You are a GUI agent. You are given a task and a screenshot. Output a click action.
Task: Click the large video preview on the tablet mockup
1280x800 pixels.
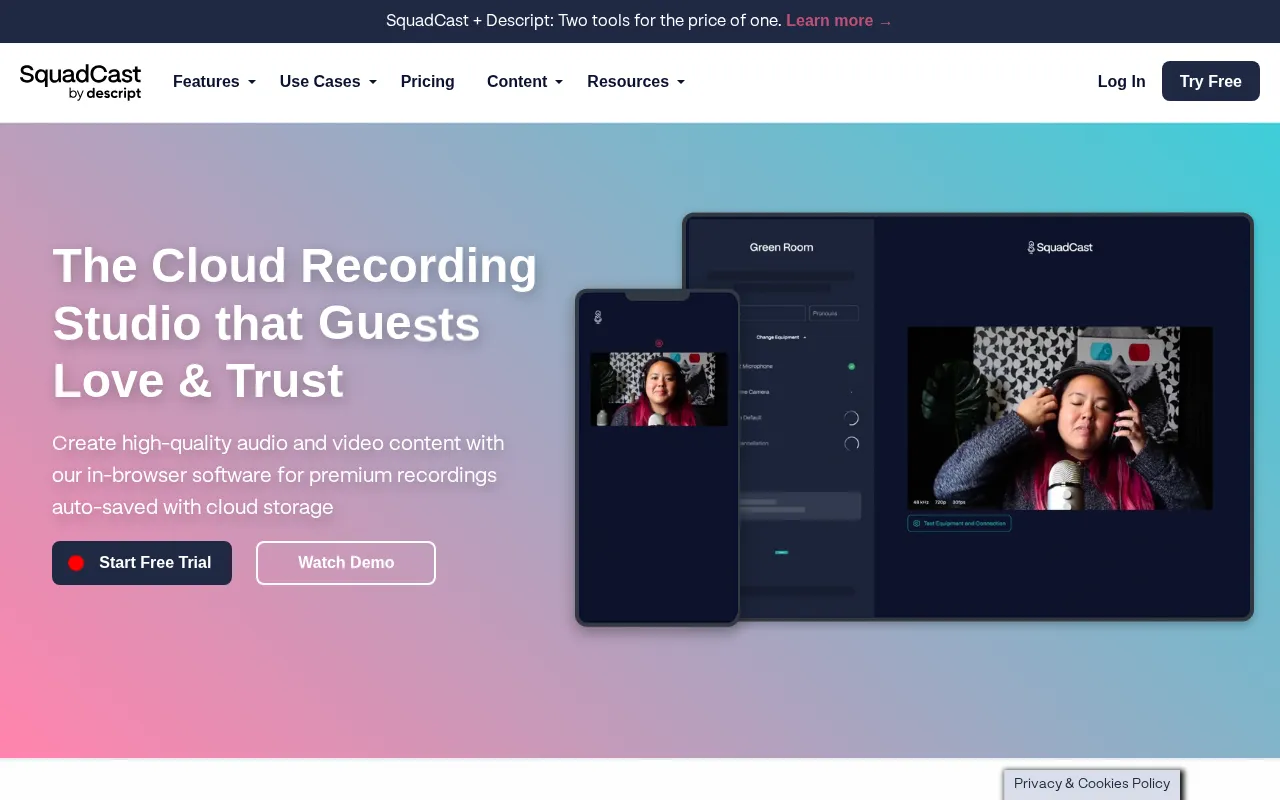click(x=1060, y=418)
